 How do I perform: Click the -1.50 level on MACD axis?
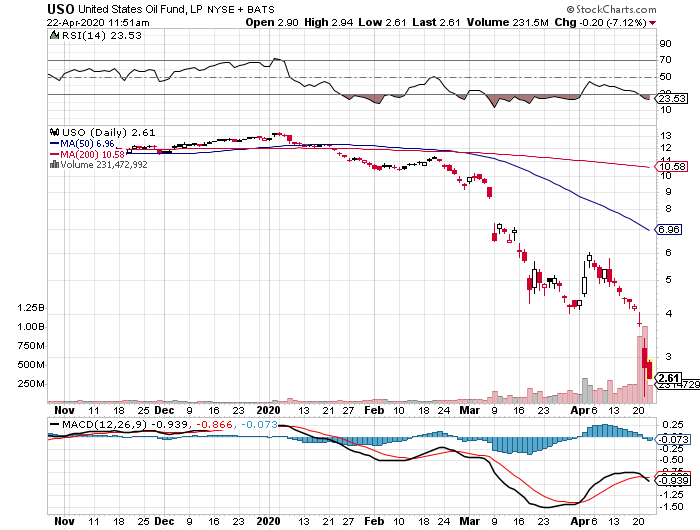tap(673, 506)
